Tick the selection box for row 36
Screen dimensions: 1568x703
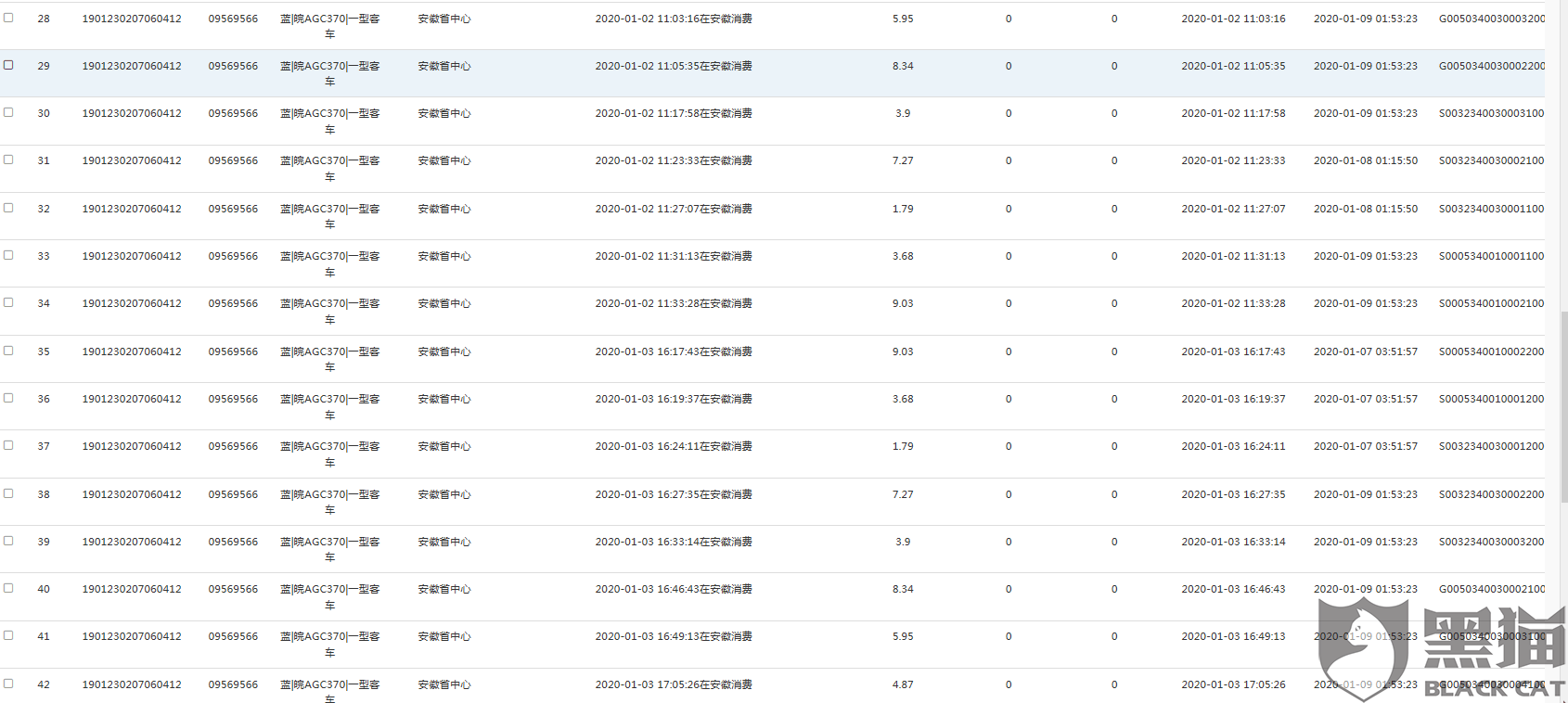[x=8, y=398]
